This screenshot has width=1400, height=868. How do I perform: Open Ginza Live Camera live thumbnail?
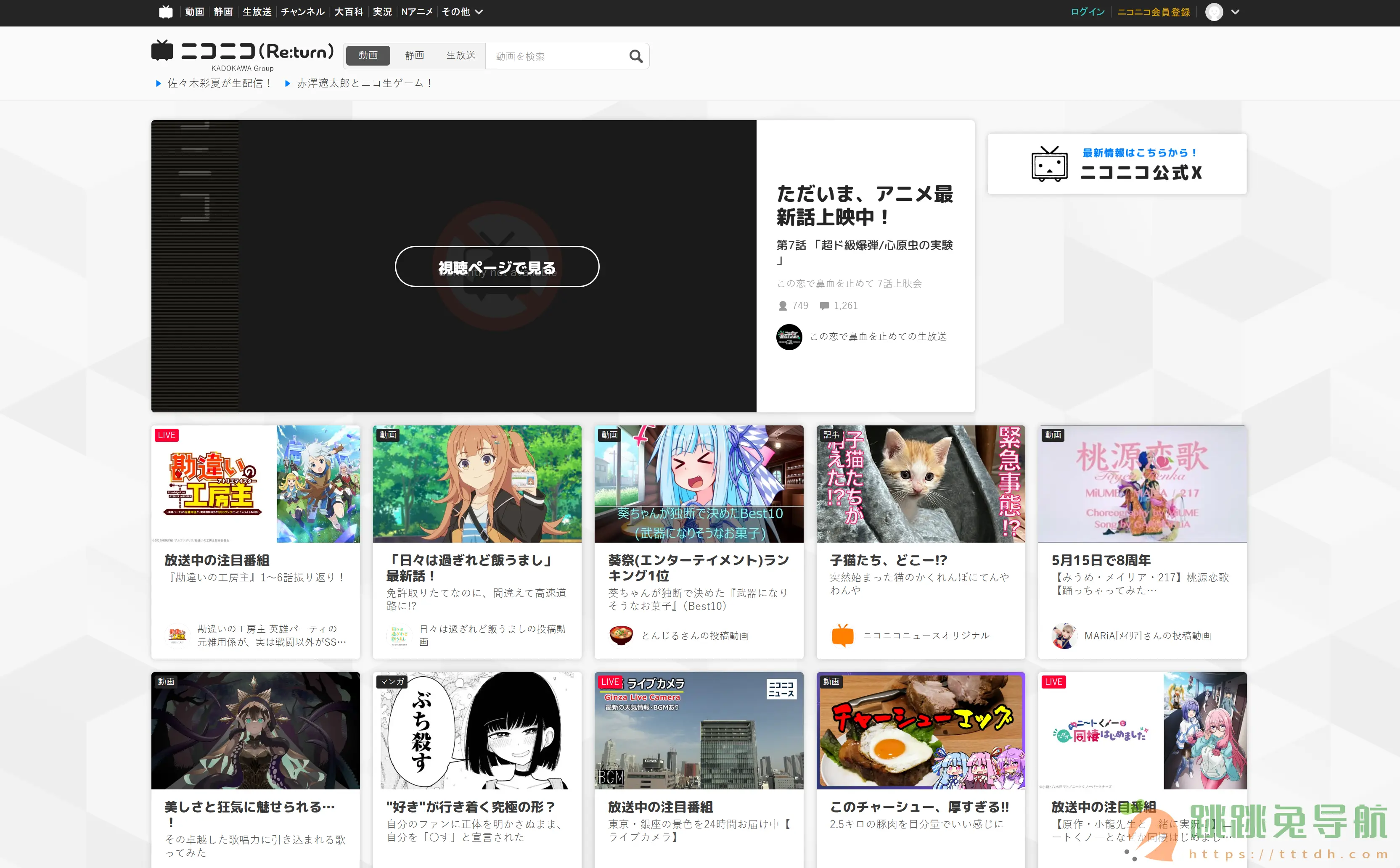[x=699, y=731]
